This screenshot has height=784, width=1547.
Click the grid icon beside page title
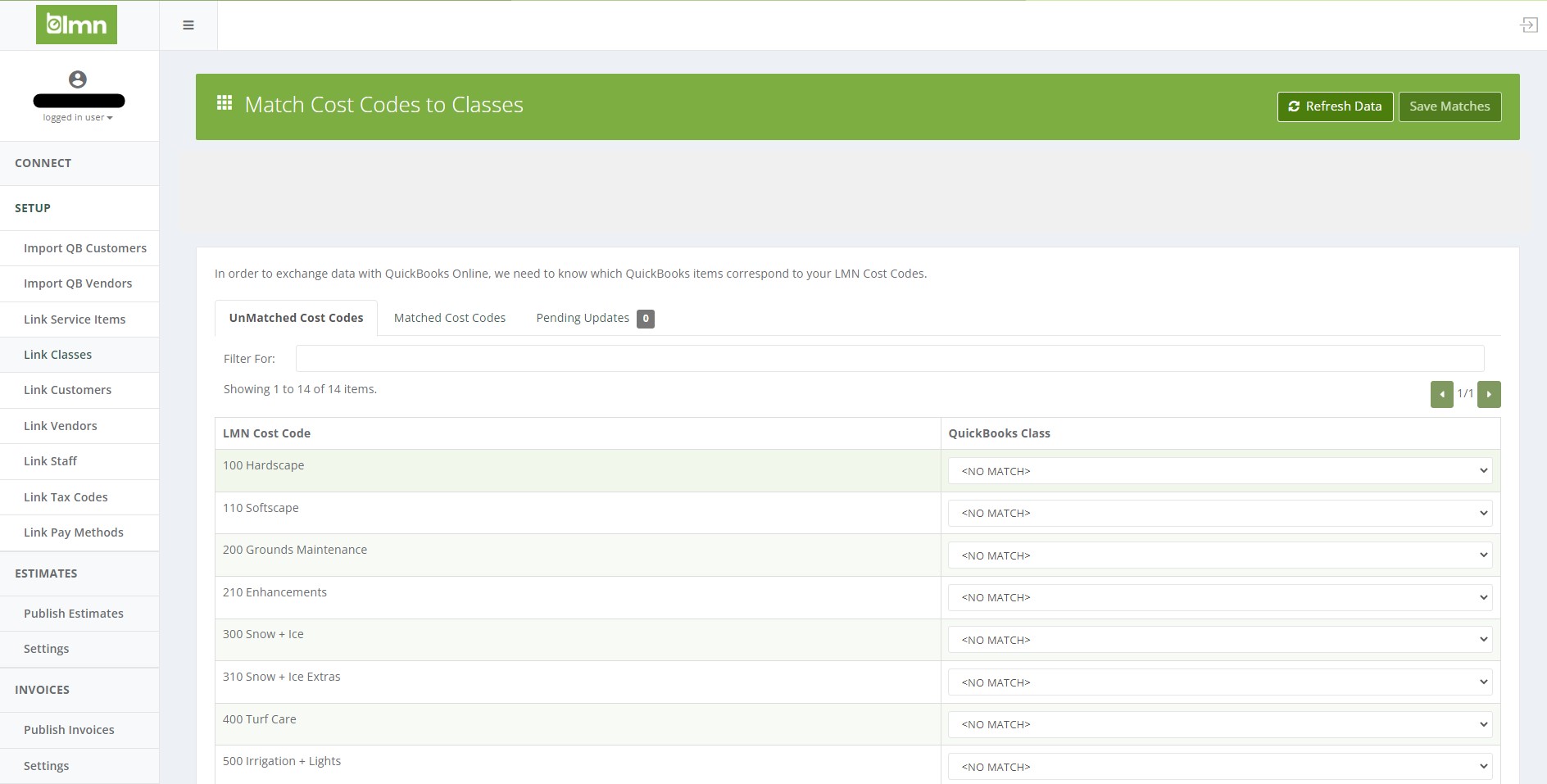click(x=225, y=103)
